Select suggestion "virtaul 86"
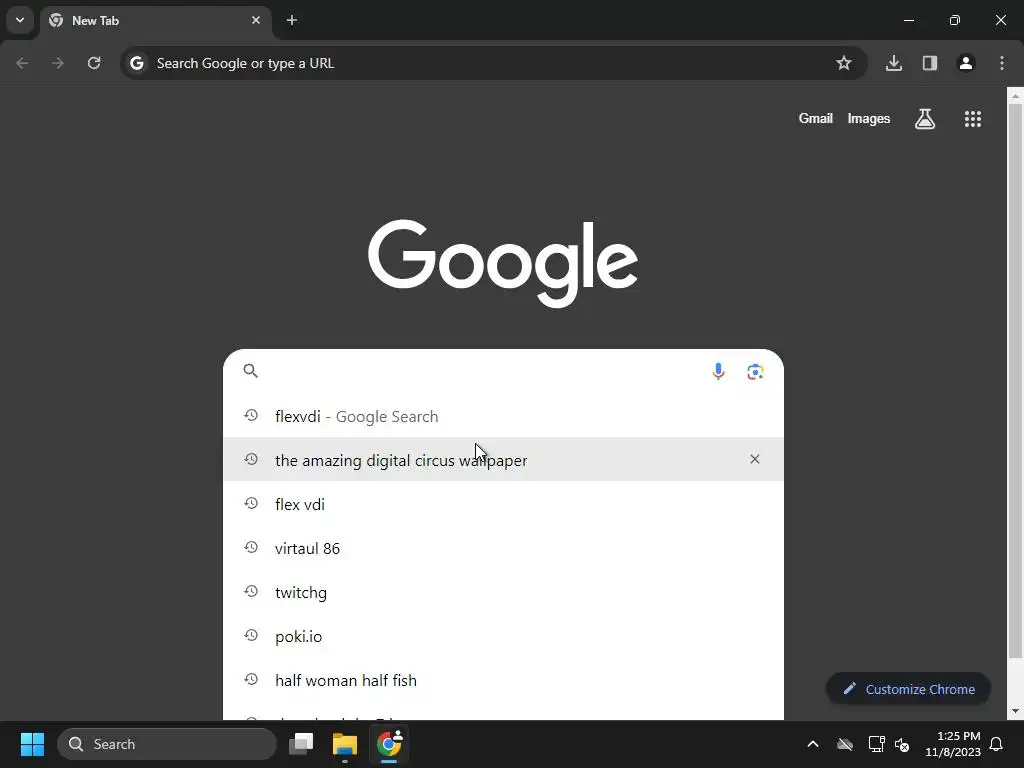 [x=504, y=548]
